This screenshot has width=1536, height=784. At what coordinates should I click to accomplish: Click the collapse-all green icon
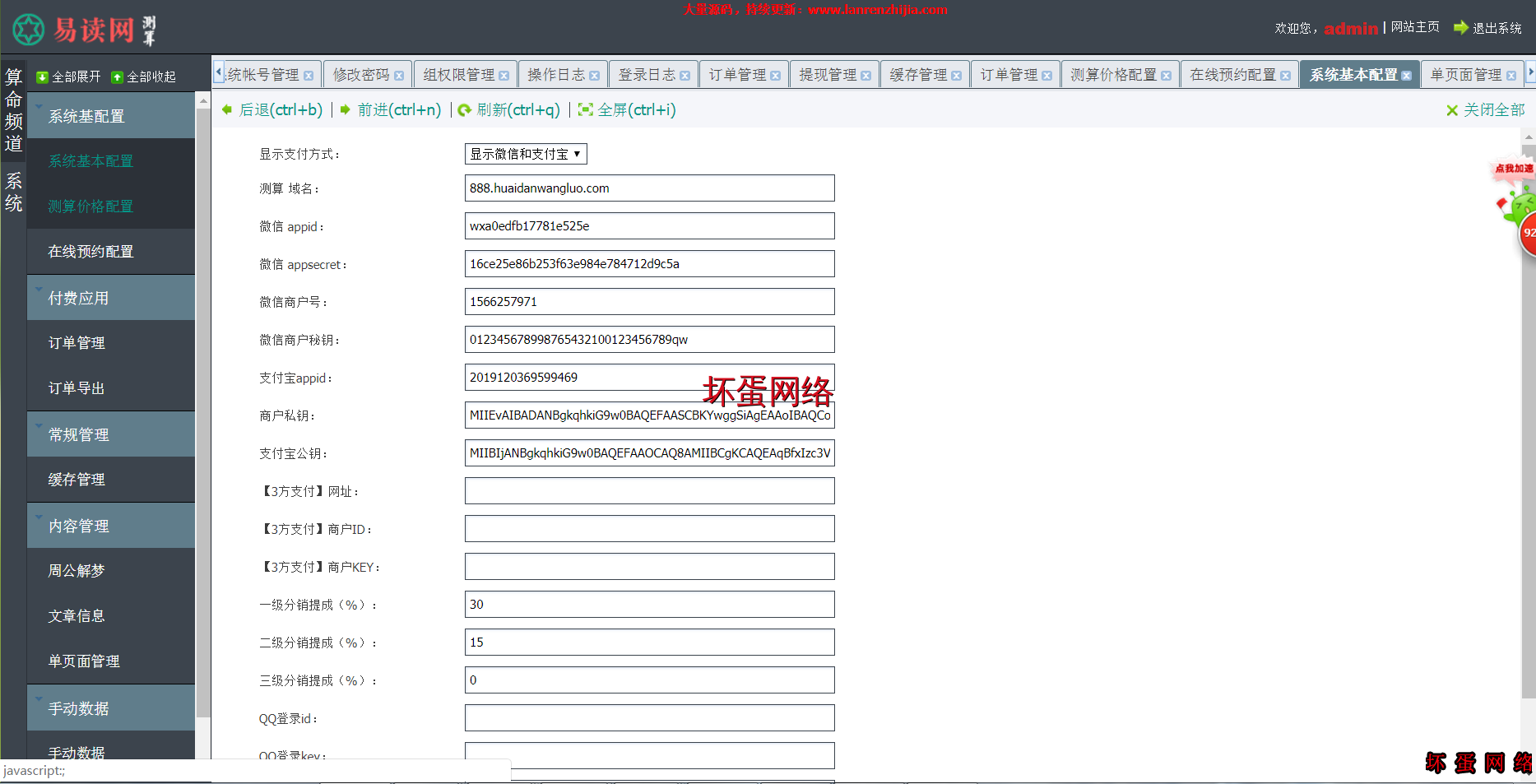click(118, 77)
